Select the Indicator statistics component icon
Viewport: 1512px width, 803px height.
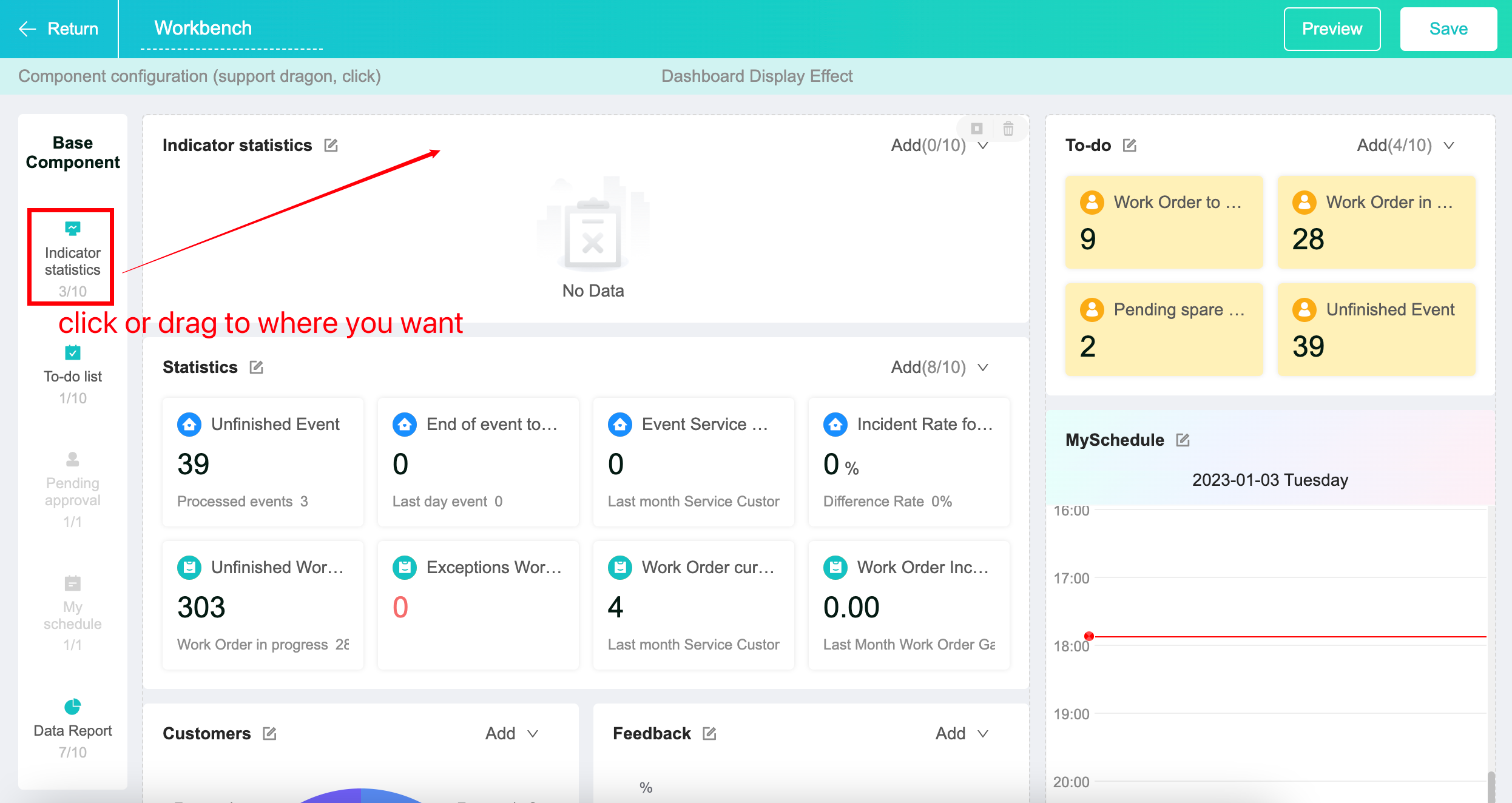tap(73, 229)
